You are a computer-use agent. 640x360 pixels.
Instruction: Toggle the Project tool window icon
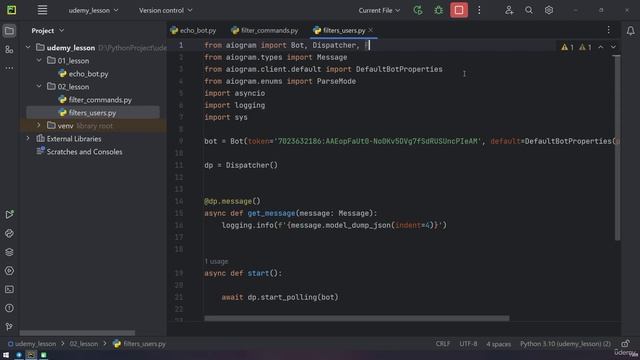point(9,31)
